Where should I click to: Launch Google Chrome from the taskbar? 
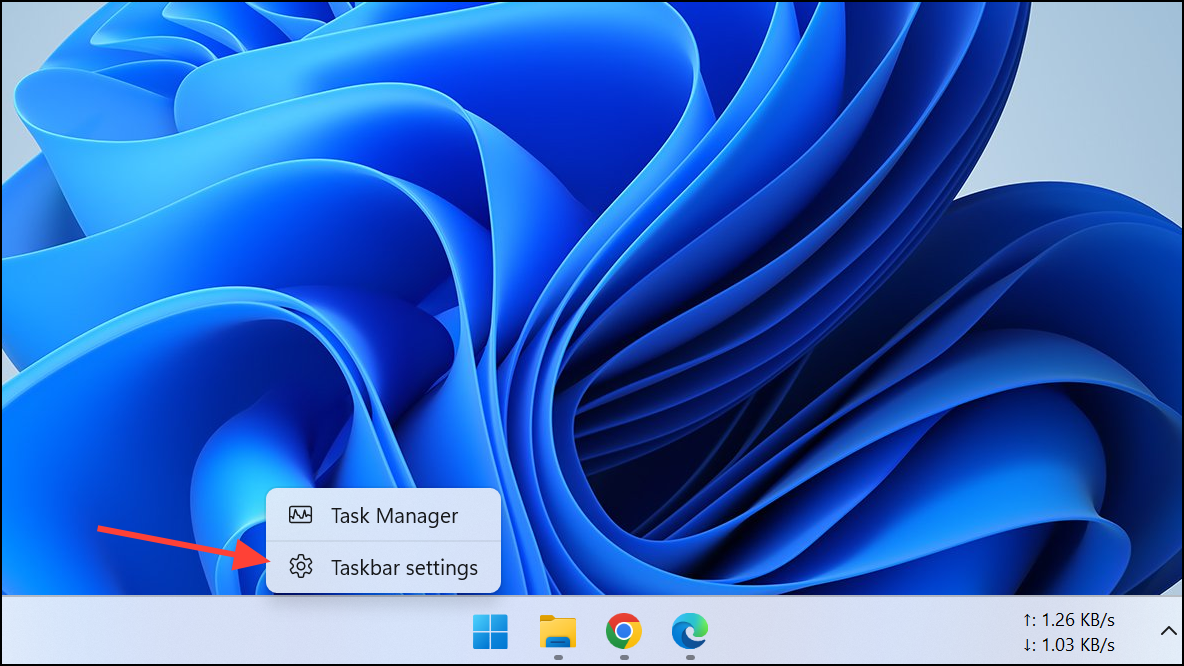pos(624,631)
